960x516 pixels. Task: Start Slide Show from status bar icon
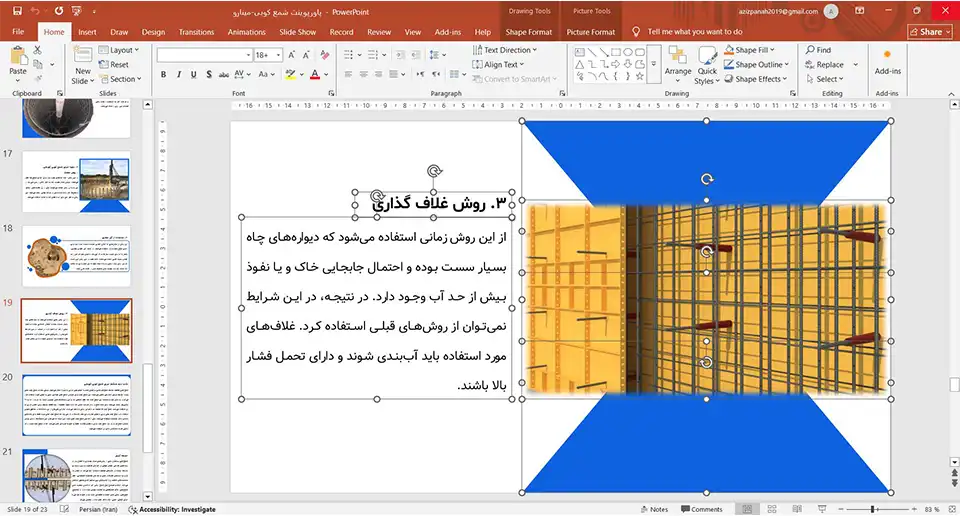[822, 509]
